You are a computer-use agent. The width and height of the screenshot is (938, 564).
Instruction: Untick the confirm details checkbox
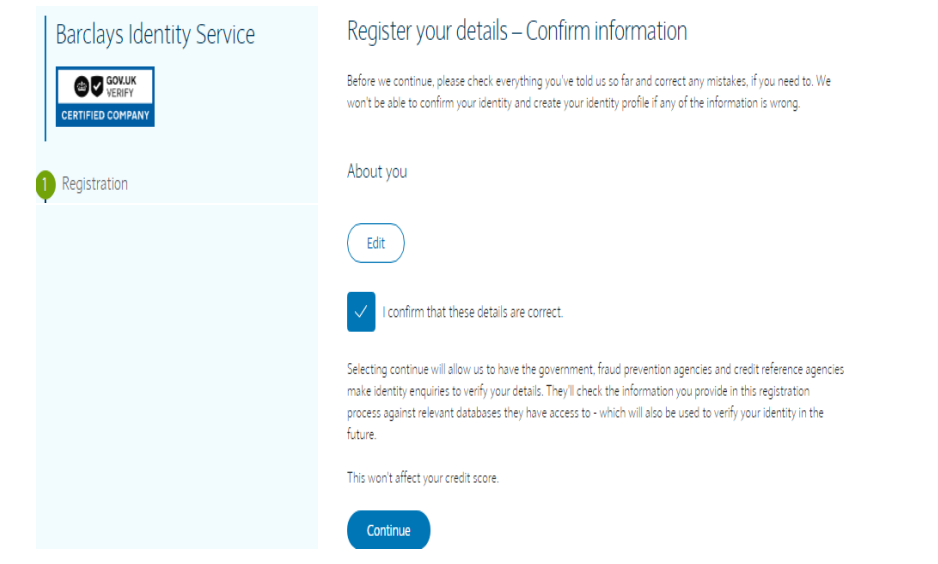tap(361, 312)
